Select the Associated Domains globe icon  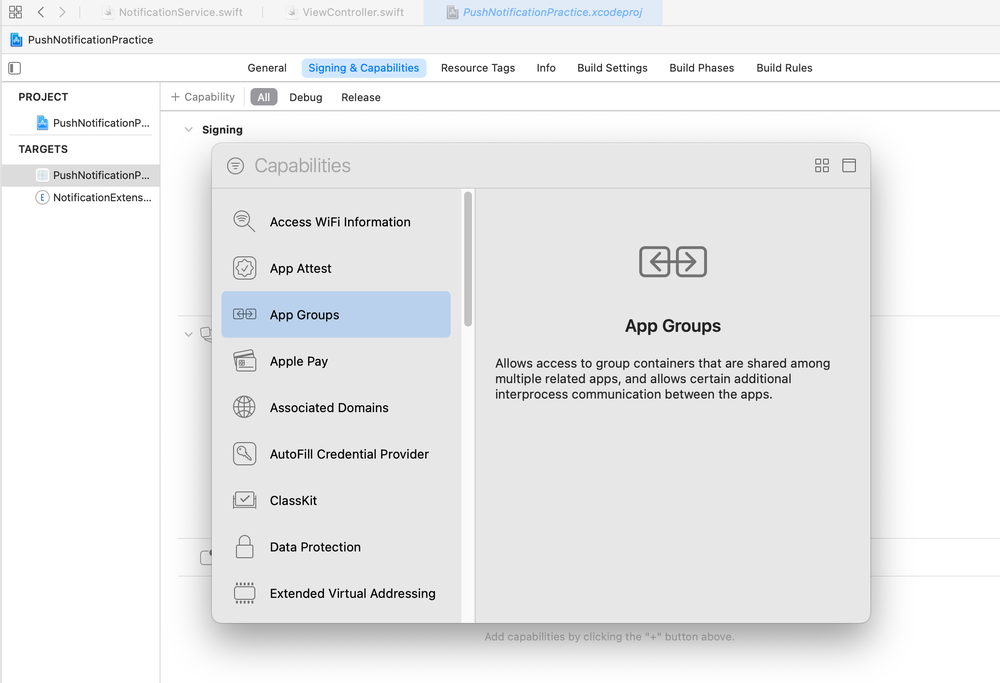tap(244, 407)
